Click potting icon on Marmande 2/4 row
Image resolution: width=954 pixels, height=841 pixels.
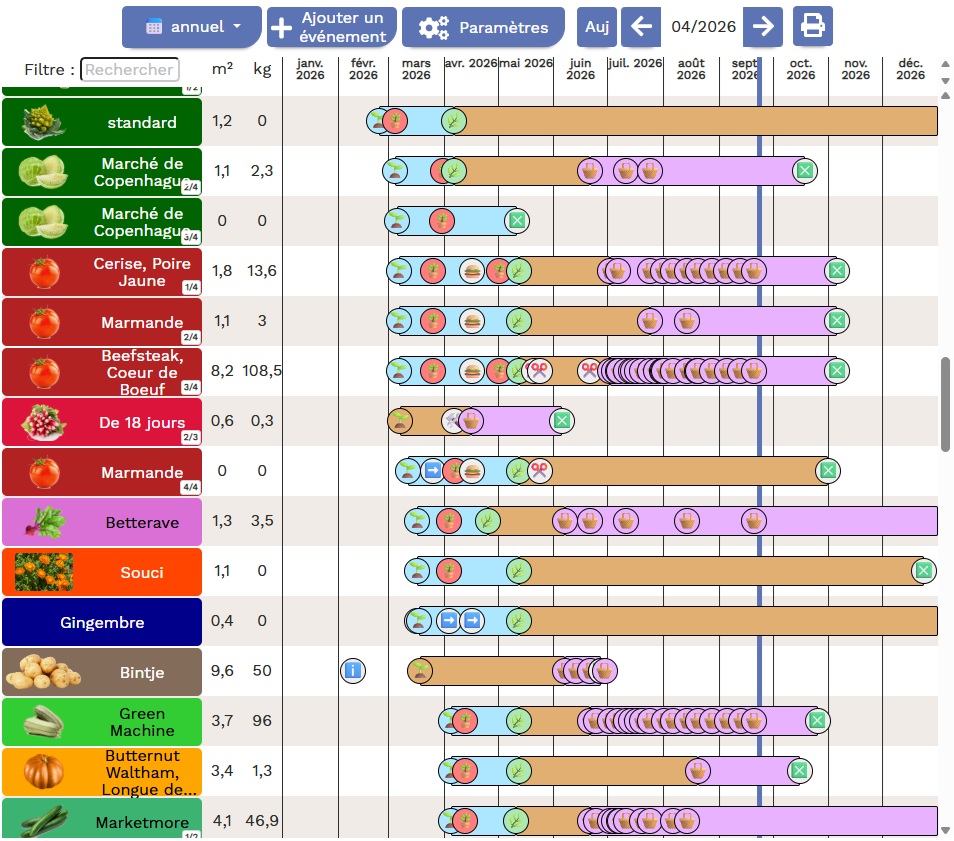point(433,321)
